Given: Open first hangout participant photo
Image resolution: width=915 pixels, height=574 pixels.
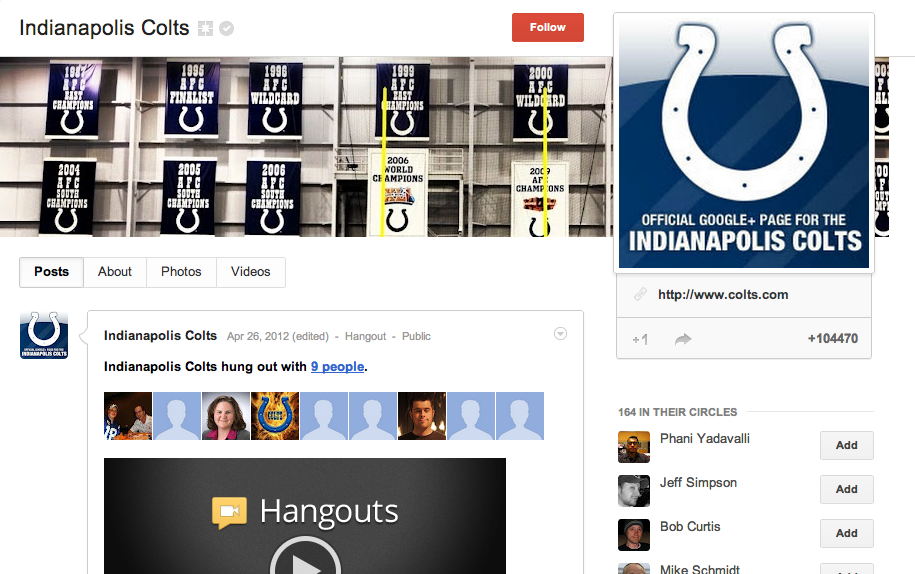Looking at the screenshot, I should (128, 416).
